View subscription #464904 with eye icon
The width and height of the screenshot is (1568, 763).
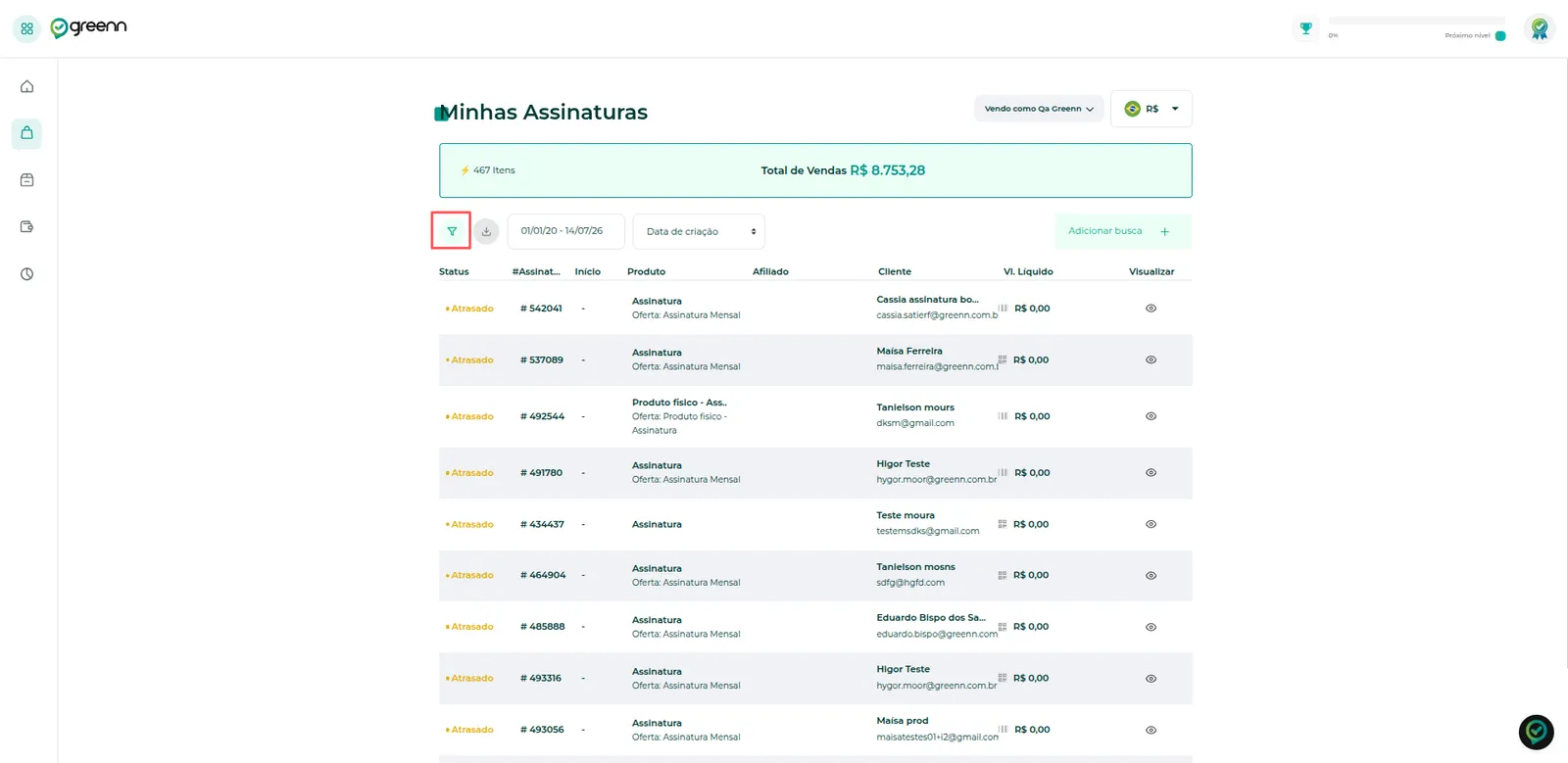[x=1151, y=576]
